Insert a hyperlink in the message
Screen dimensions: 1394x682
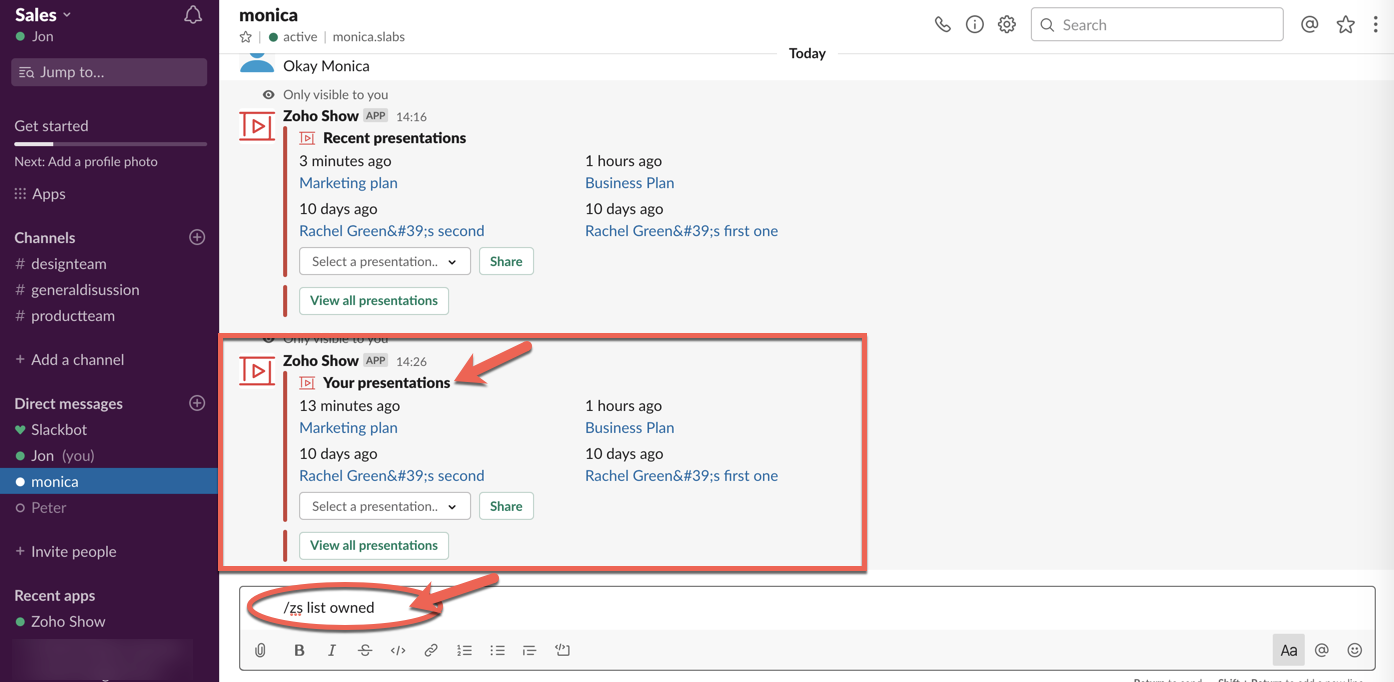(431, 650)
